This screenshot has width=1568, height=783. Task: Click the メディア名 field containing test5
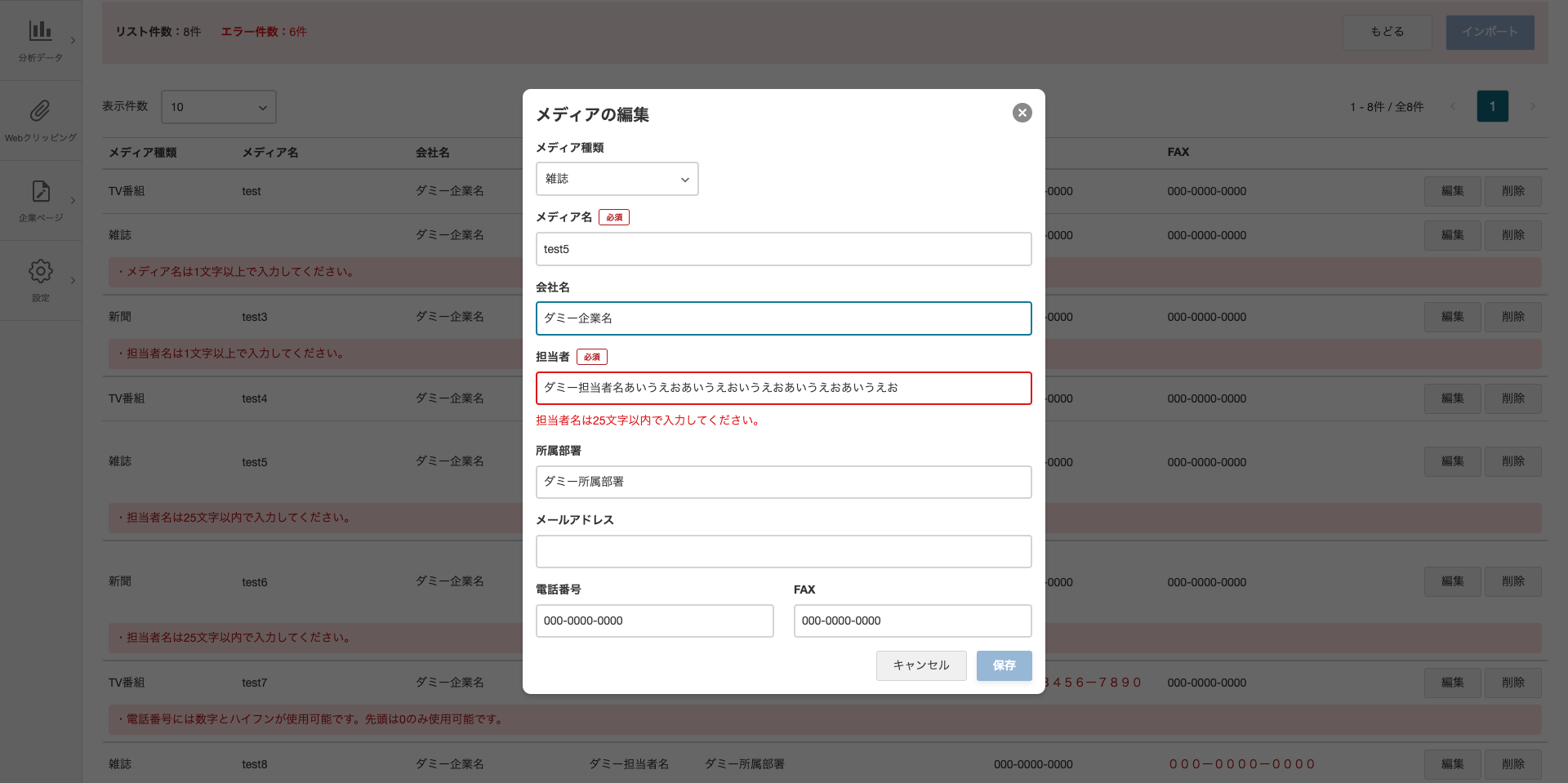click(783, 249)
